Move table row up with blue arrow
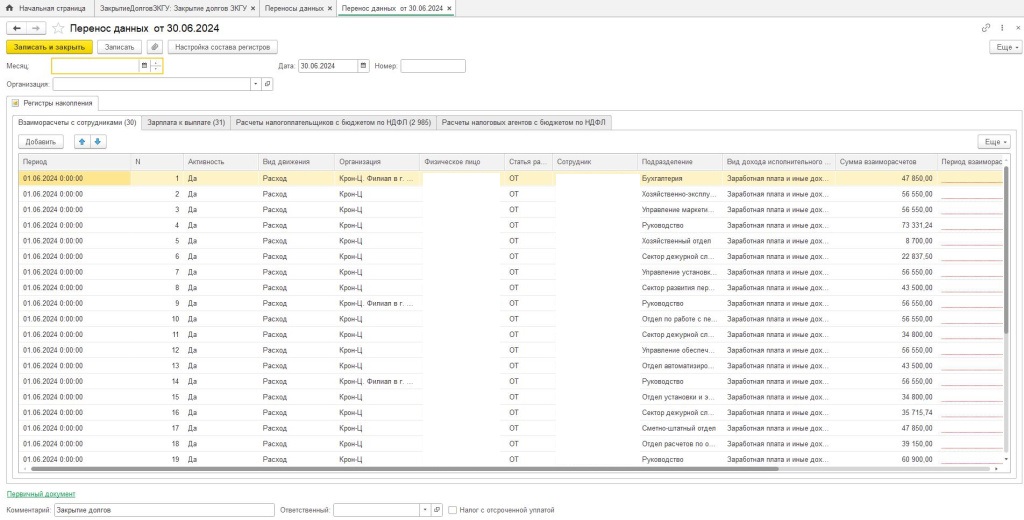This screenshot has height=520, width=1024. 82,142
